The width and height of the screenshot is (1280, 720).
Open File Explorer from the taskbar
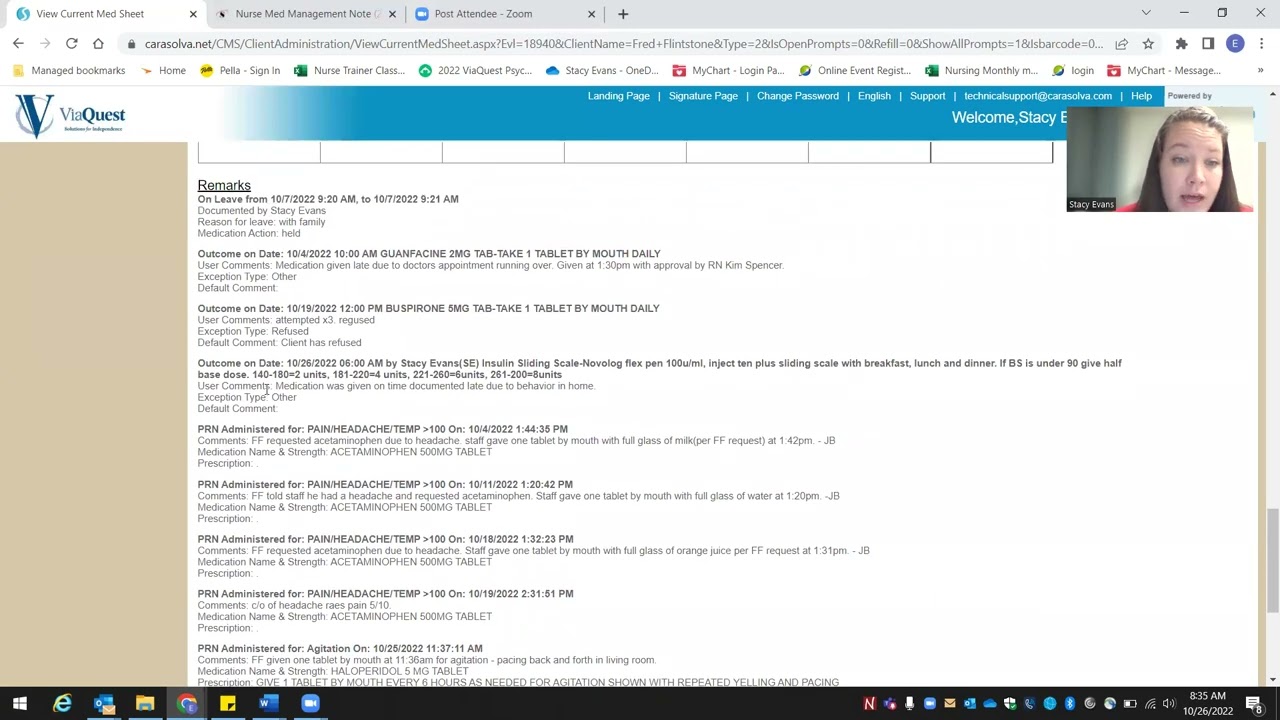coord(145,704)
